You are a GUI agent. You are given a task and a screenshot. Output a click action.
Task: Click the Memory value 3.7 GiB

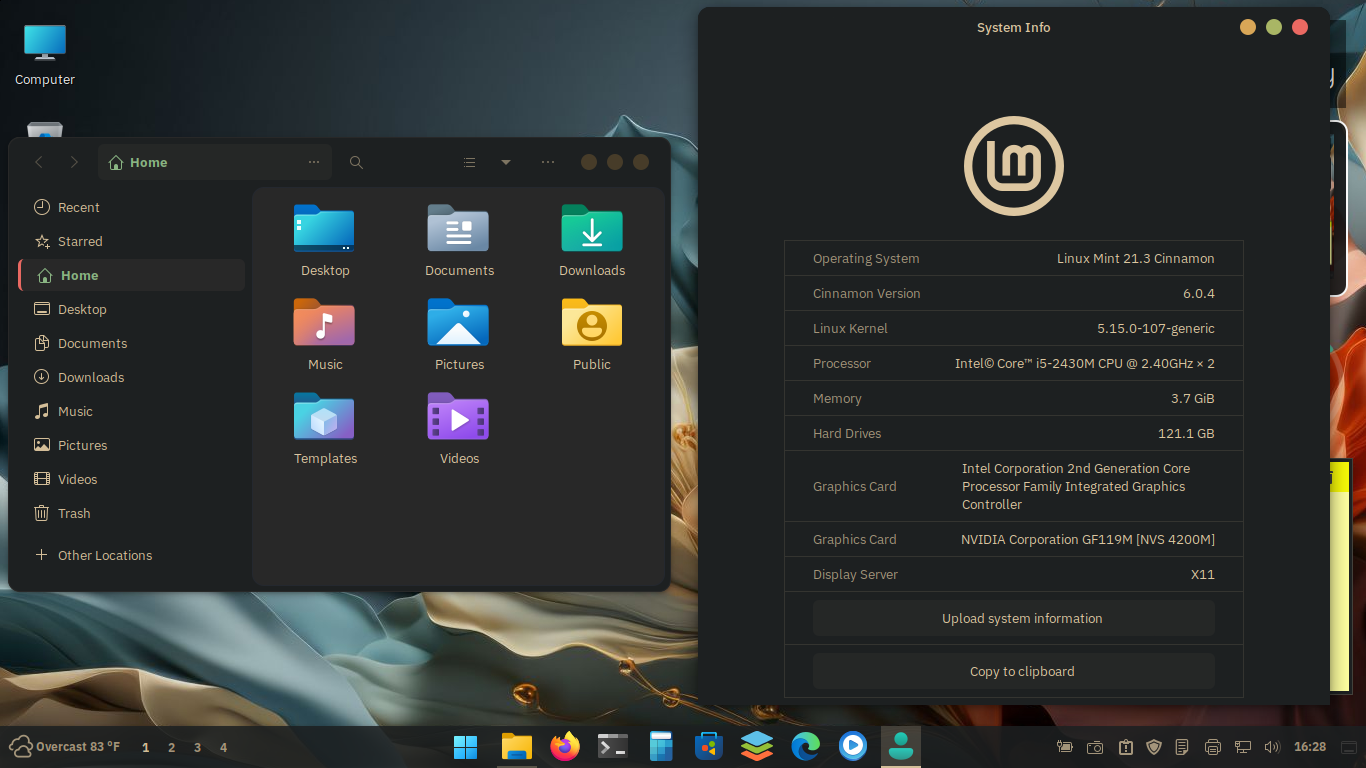1193,399
